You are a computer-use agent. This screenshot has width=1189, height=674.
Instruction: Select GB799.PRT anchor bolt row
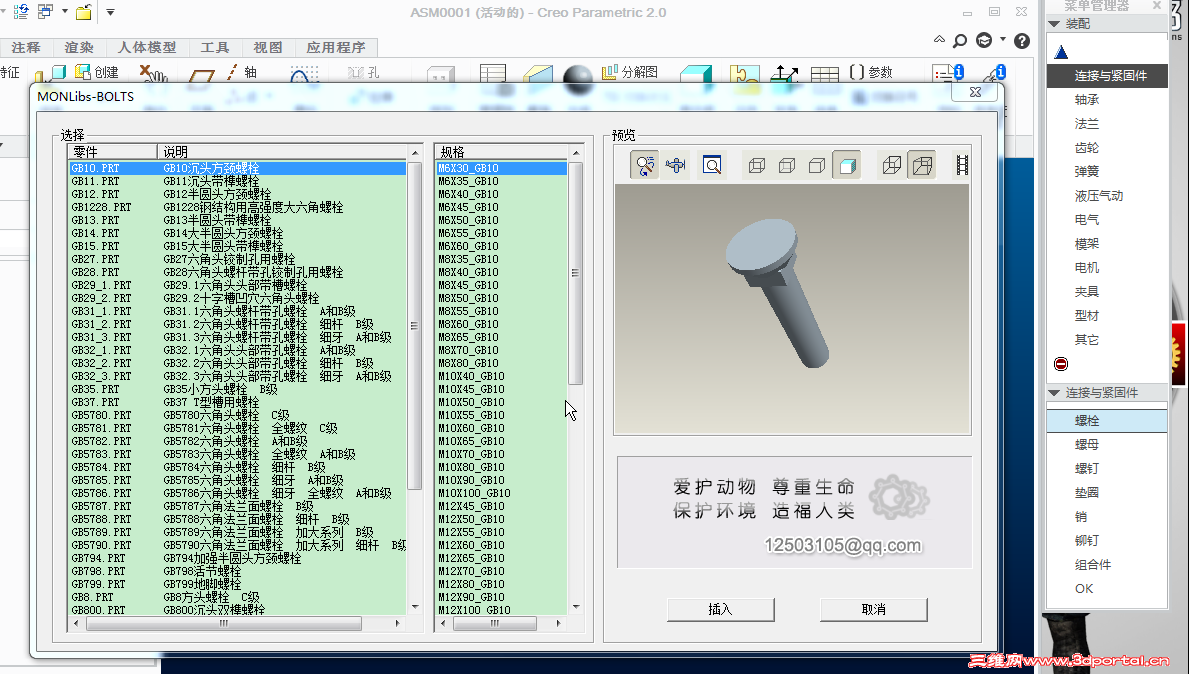[237, 585]
